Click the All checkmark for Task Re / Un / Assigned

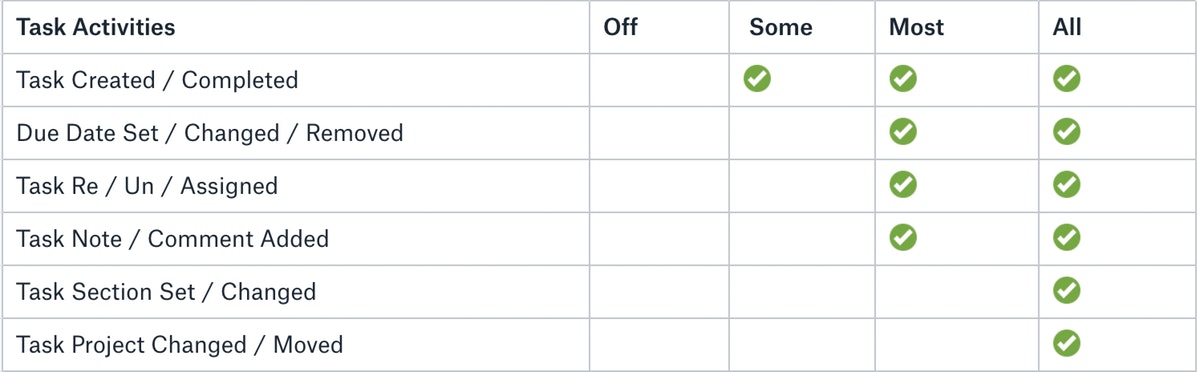(x=1067, y=184)
